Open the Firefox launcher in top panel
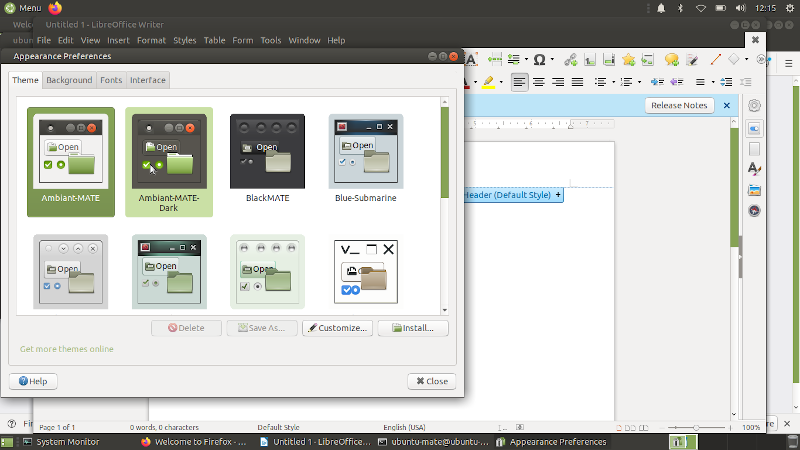This screenshot has height=450, width=800. click(x=55, y=8)
